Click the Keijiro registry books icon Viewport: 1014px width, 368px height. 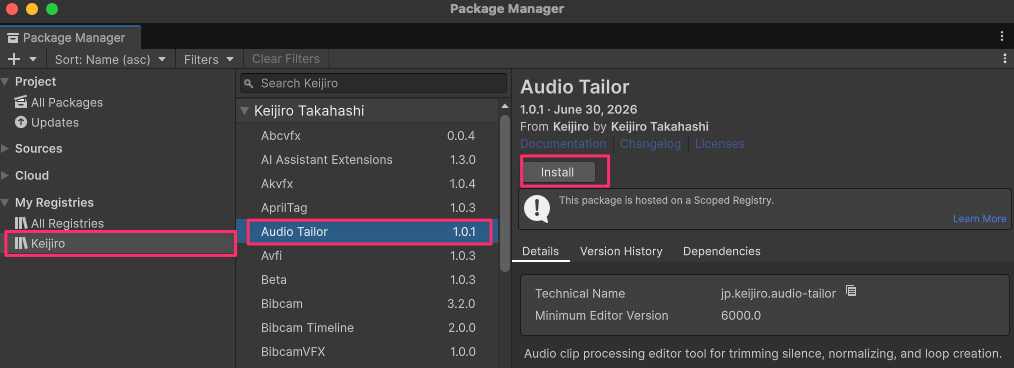click(21, 244)
